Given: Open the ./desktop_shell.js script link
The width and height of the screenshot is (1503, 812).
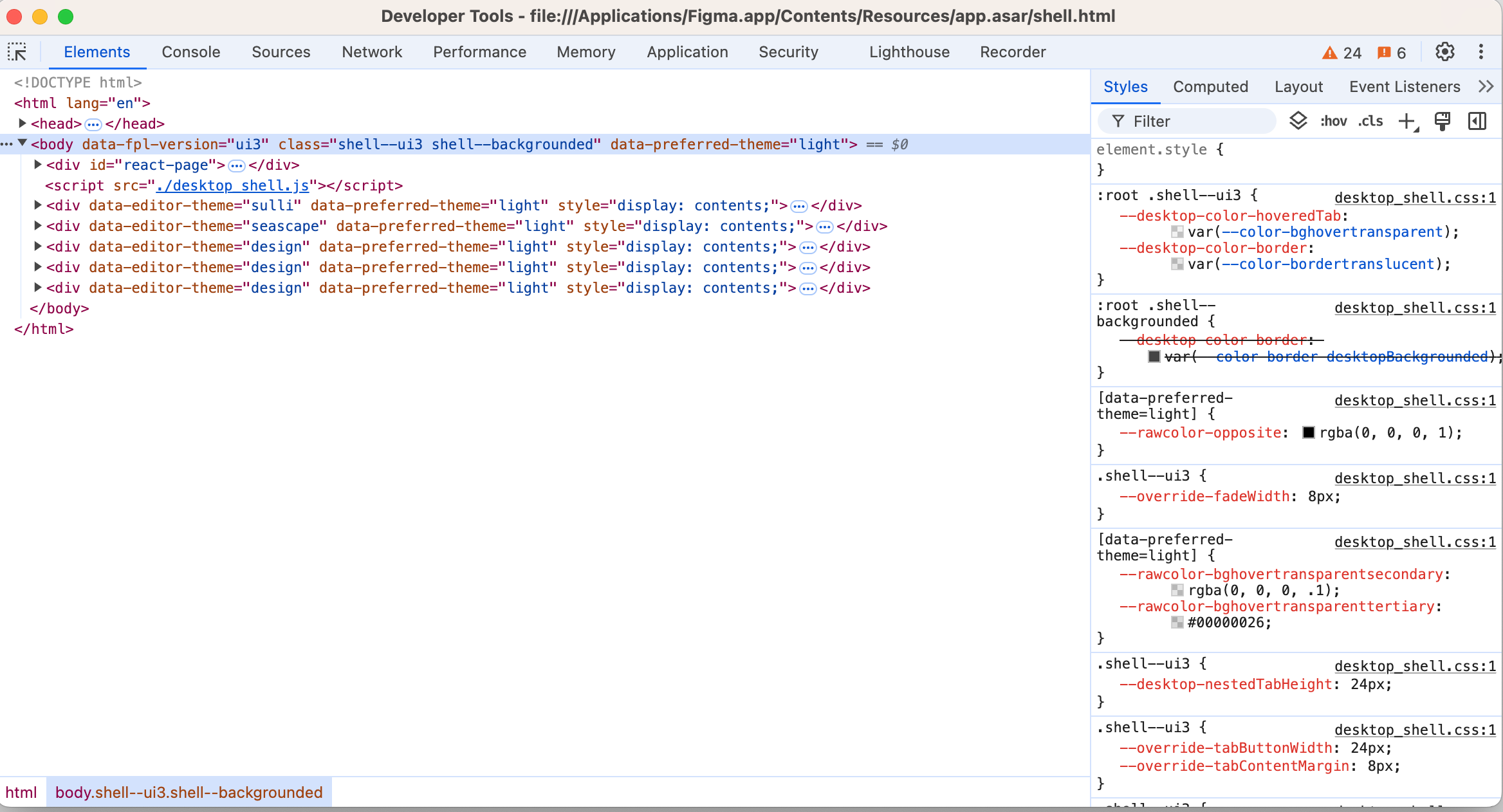Looking at the screenshot, I should pos(233,185).
